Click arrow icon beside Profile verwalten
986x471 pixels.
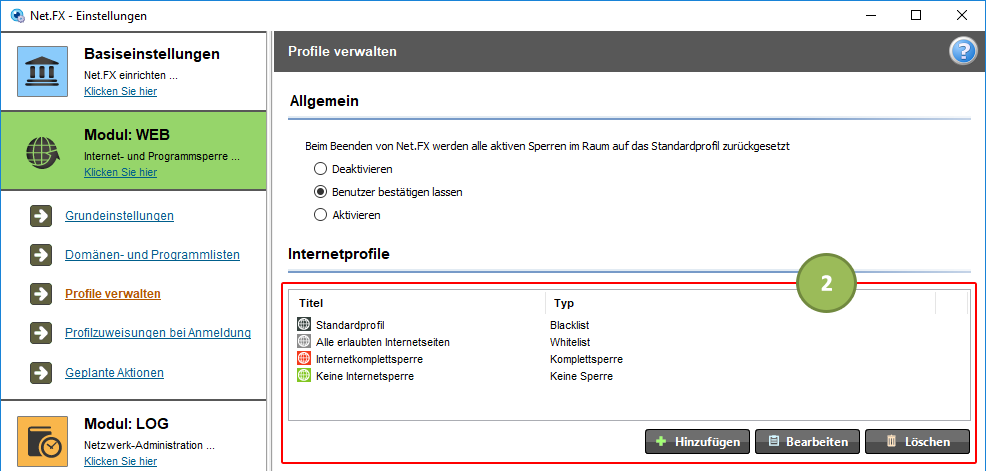[x=41, y=294]
